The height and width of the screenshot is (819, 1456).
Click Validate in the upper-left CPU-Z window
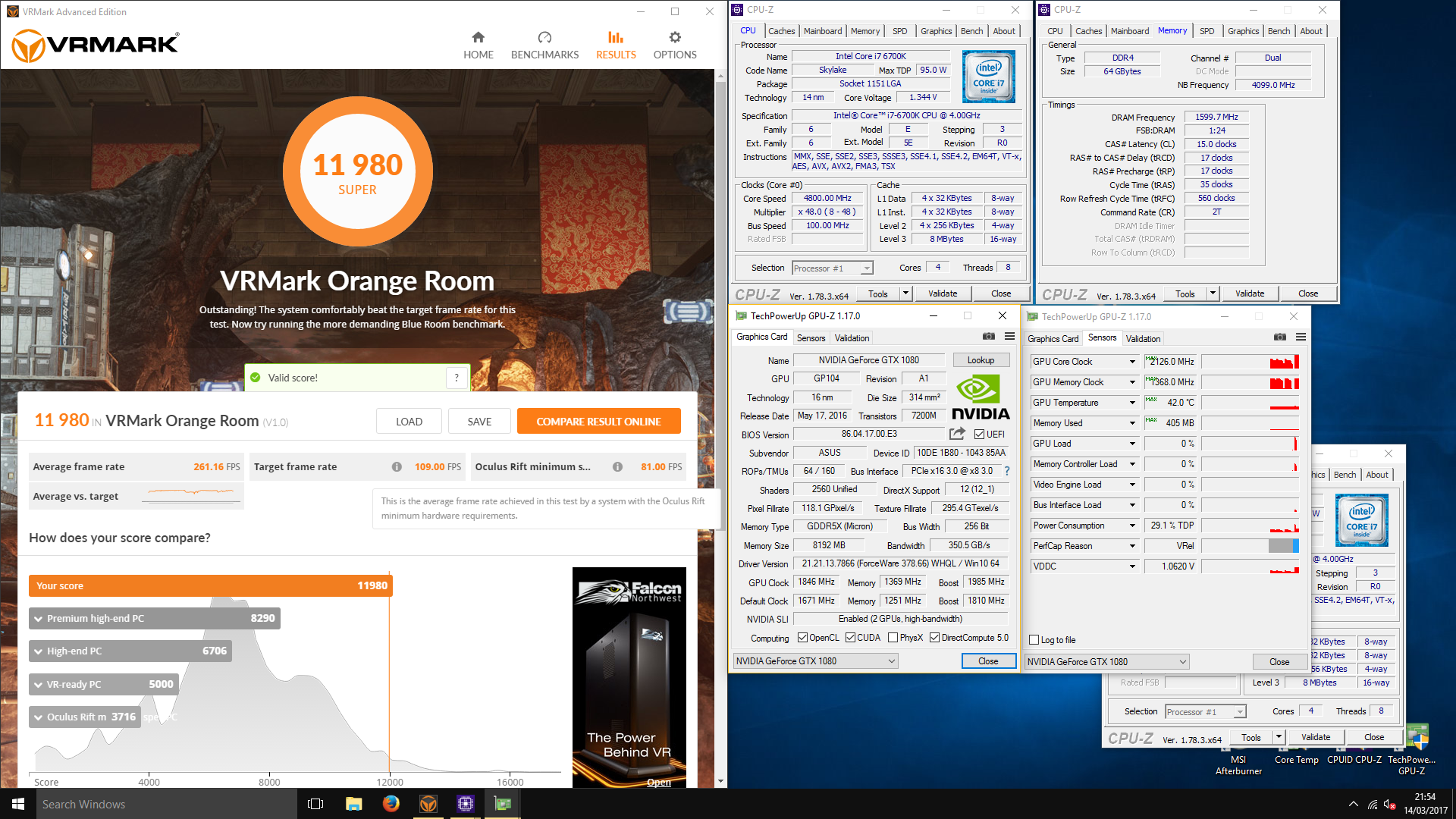tap(943, 293)
